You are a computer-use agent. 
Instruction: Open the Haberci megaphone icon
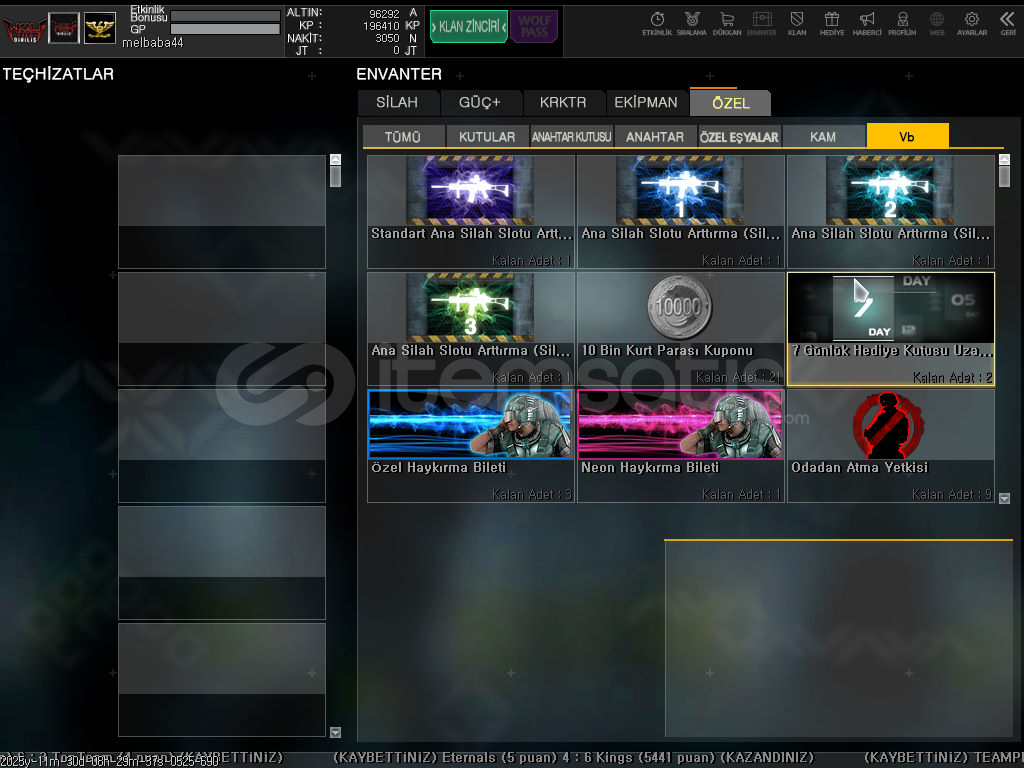(867, 23)
